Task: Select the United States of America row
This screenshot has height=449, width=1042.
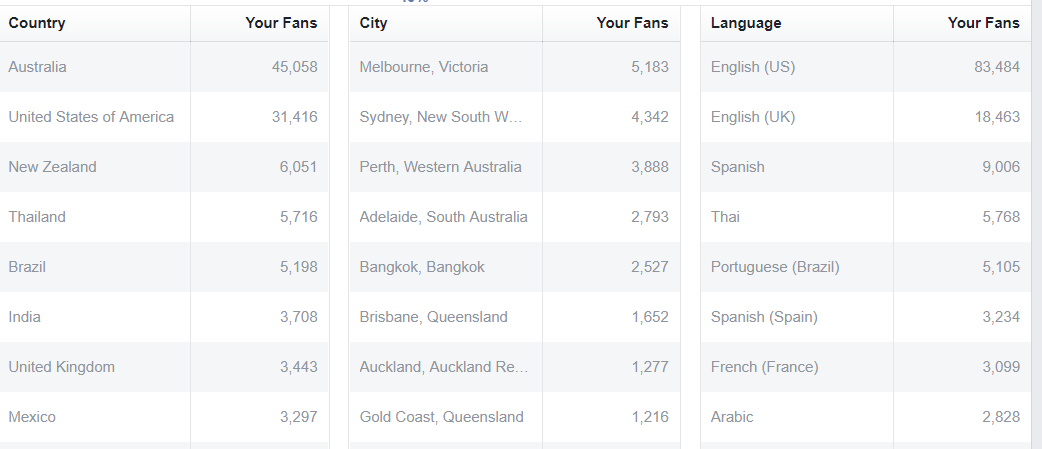Action: (164, 117)
